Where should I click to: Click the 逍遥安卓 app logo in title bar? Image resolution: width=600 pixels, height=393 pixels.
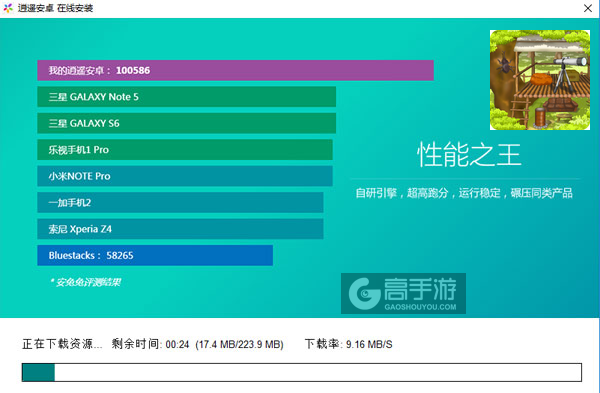point(8,8)
